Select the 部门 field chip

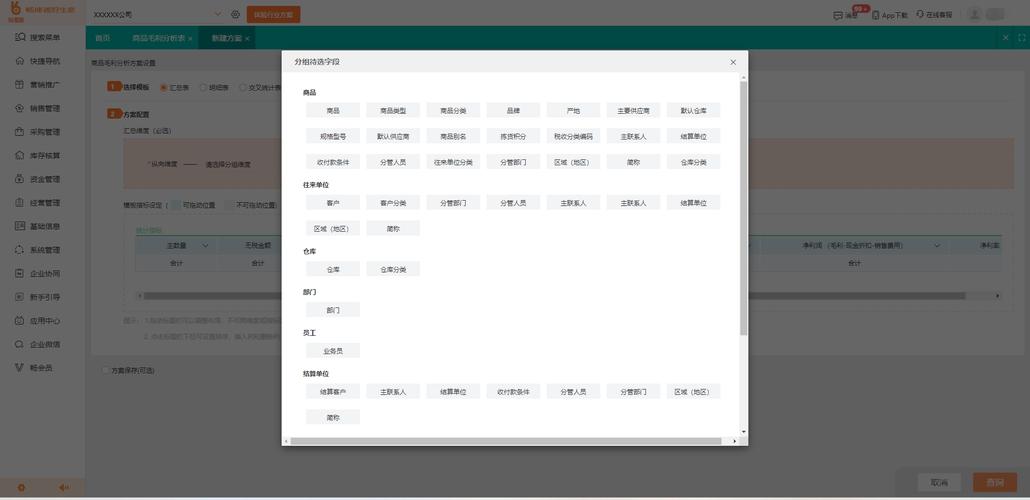point(333,309)
